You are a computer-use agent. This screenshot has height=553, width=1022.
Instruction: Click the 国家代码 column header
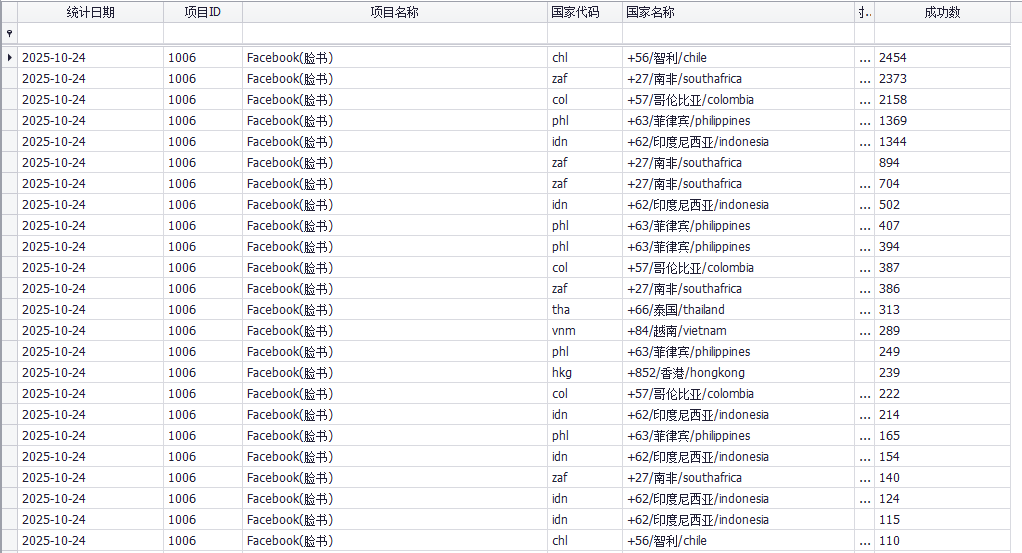click(584, 12)
